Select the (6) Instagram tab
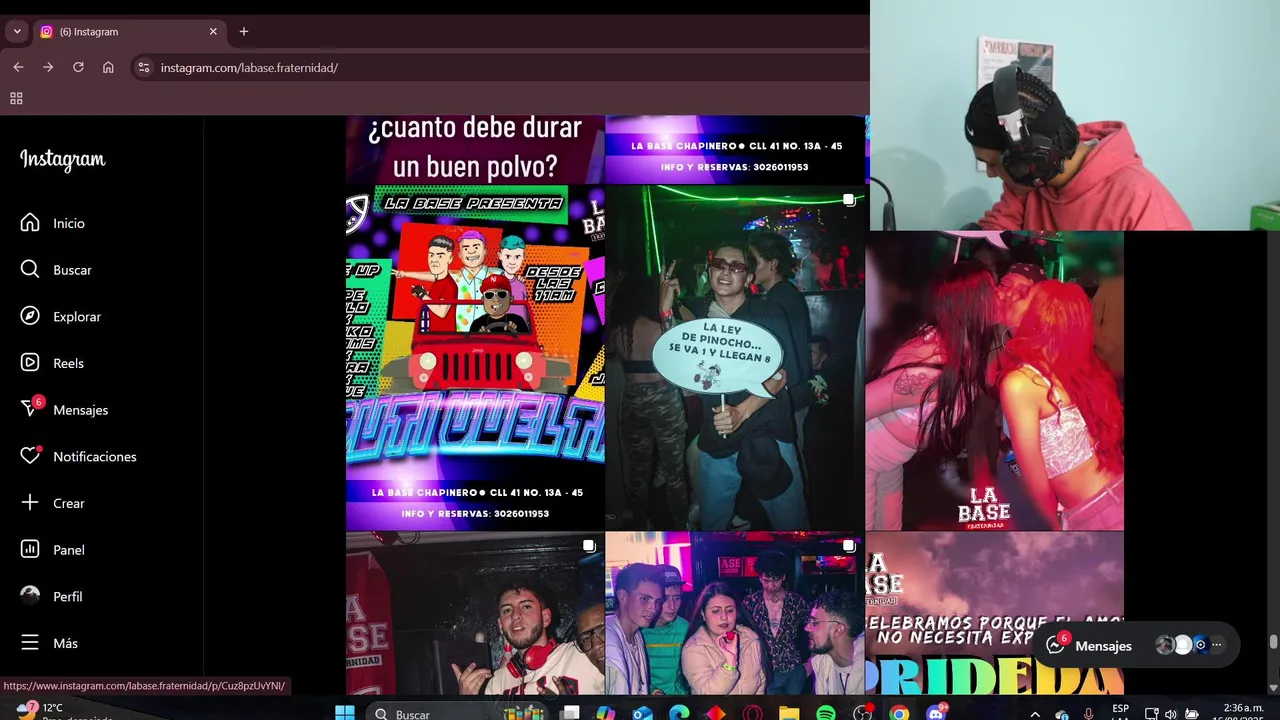The image size is (1280, 720). coord(128,31)
